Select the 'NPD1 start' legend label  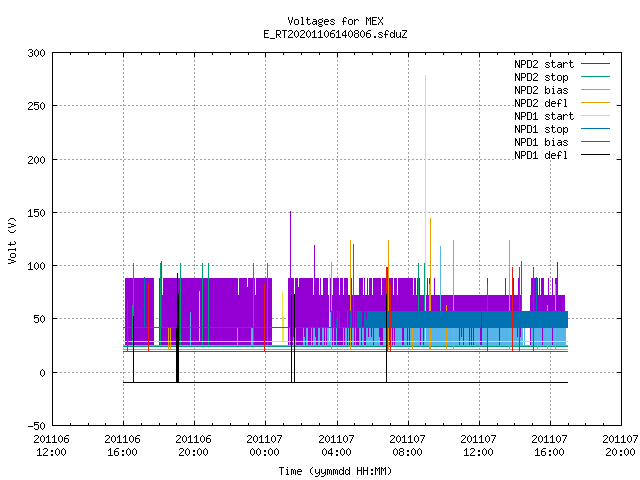tap(544, 116)
